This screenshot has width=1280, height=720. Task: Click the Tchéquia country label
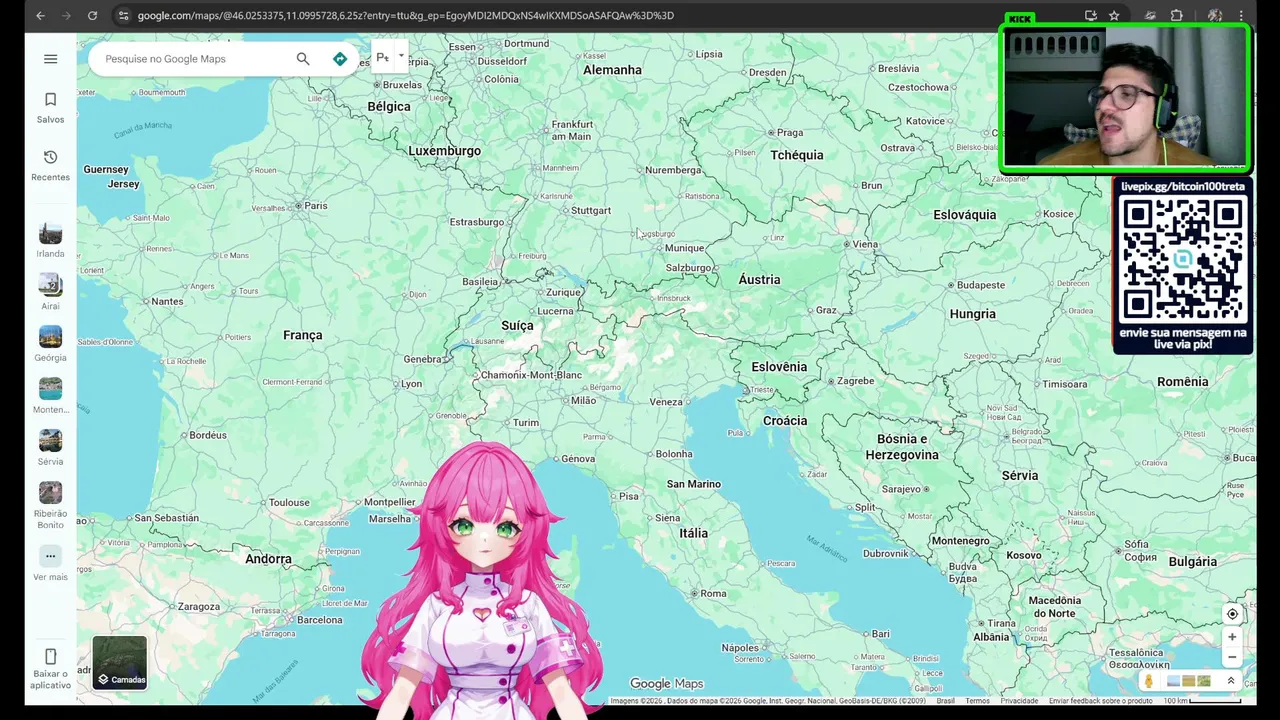pos(797,155)
